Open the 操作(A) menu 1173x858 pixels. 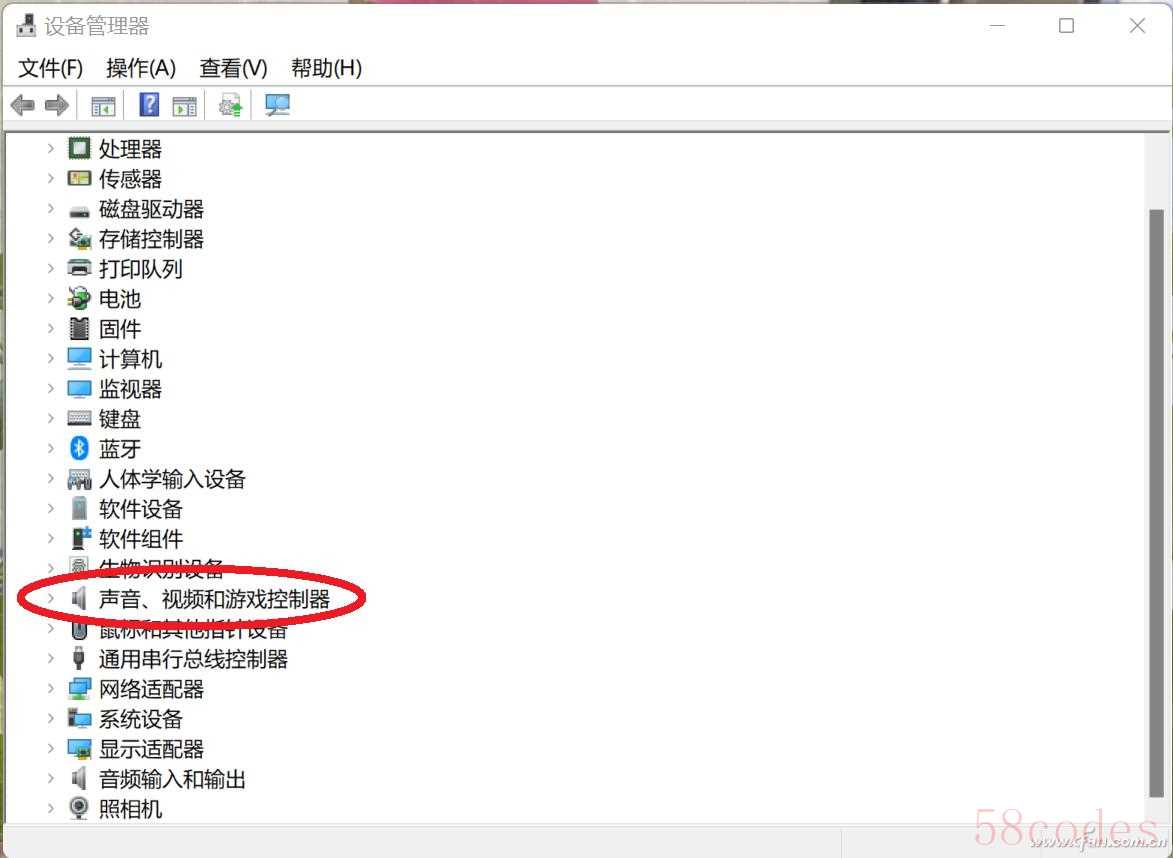click(x=141, y=68)
